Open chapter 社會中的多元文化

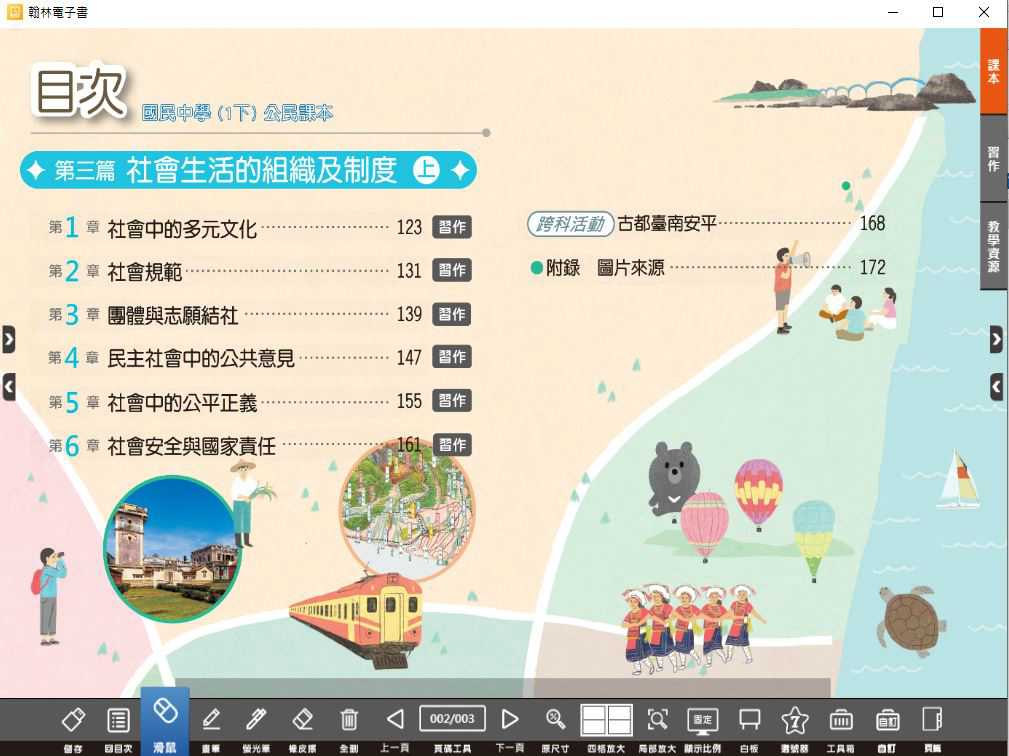coord(182,228)
